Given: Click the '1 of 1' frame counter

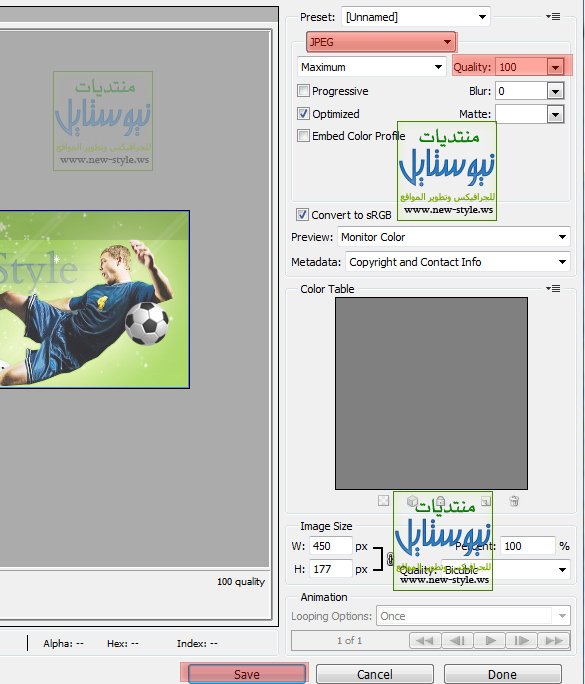Looking at the screenshot, I should 349,640.
